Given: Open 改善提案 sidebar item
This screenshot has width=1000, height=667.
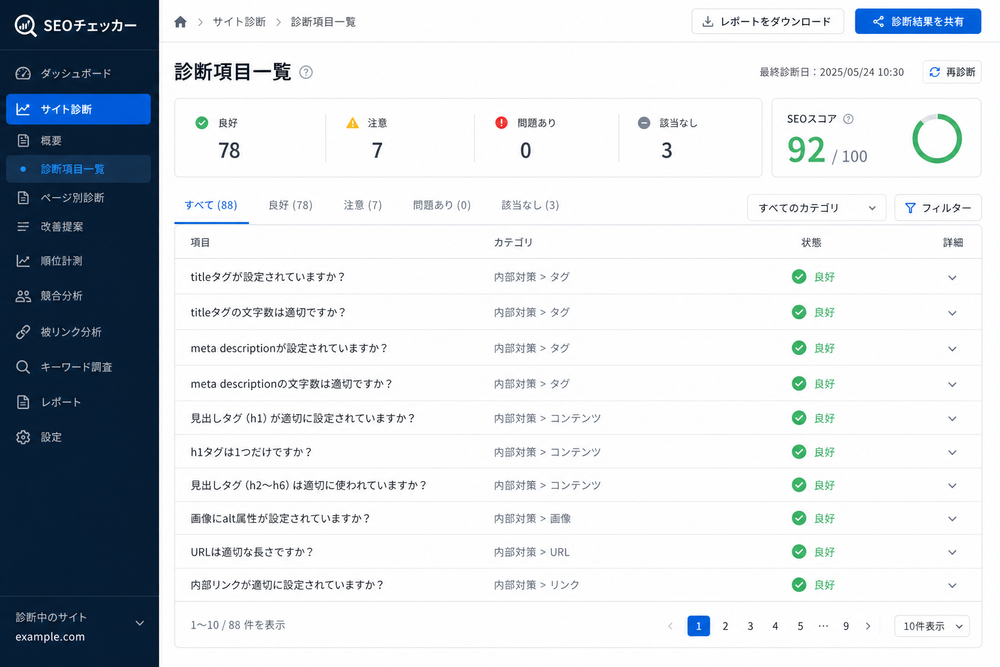Looking at the screenshot, I should coord(78,226).
